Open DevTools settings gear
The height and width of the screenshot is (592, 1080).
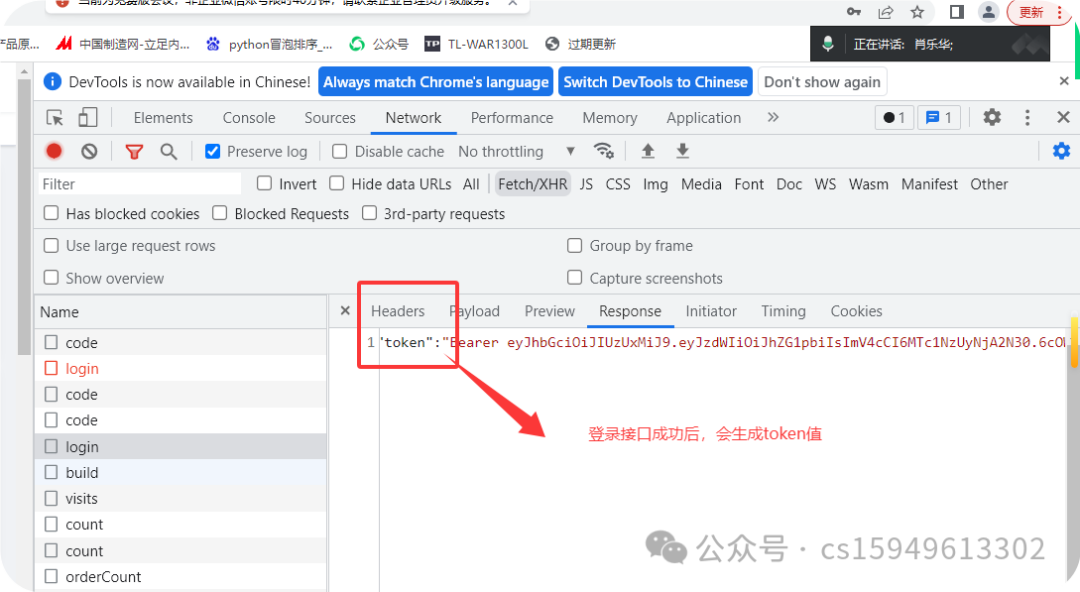point(992,117)
